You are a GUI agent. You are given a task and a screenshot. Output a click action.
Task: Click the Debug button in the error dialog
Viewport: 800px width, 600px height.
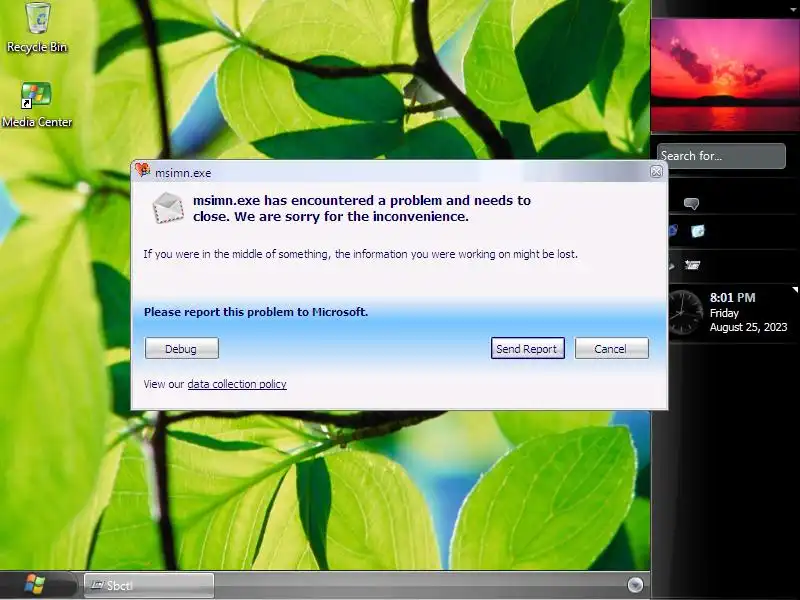tap(182, 348)
